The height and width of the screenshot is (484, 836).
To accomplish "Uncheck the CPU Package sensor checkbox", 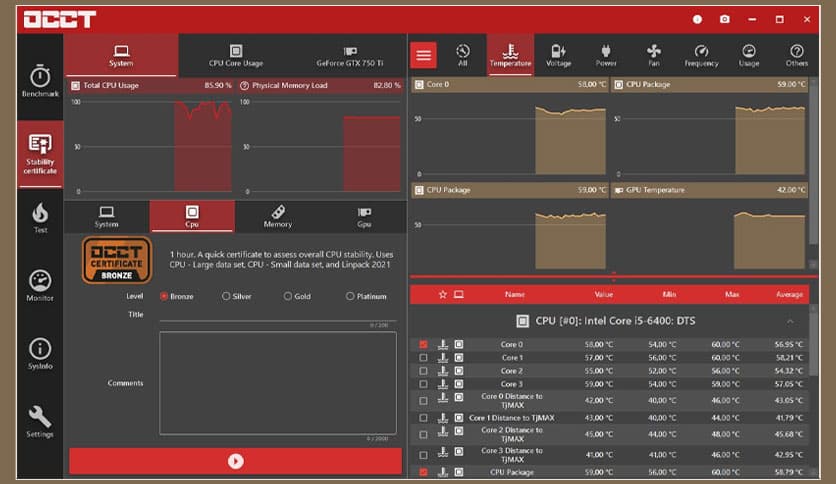I will pyautogui.click(x=423, y=472).
